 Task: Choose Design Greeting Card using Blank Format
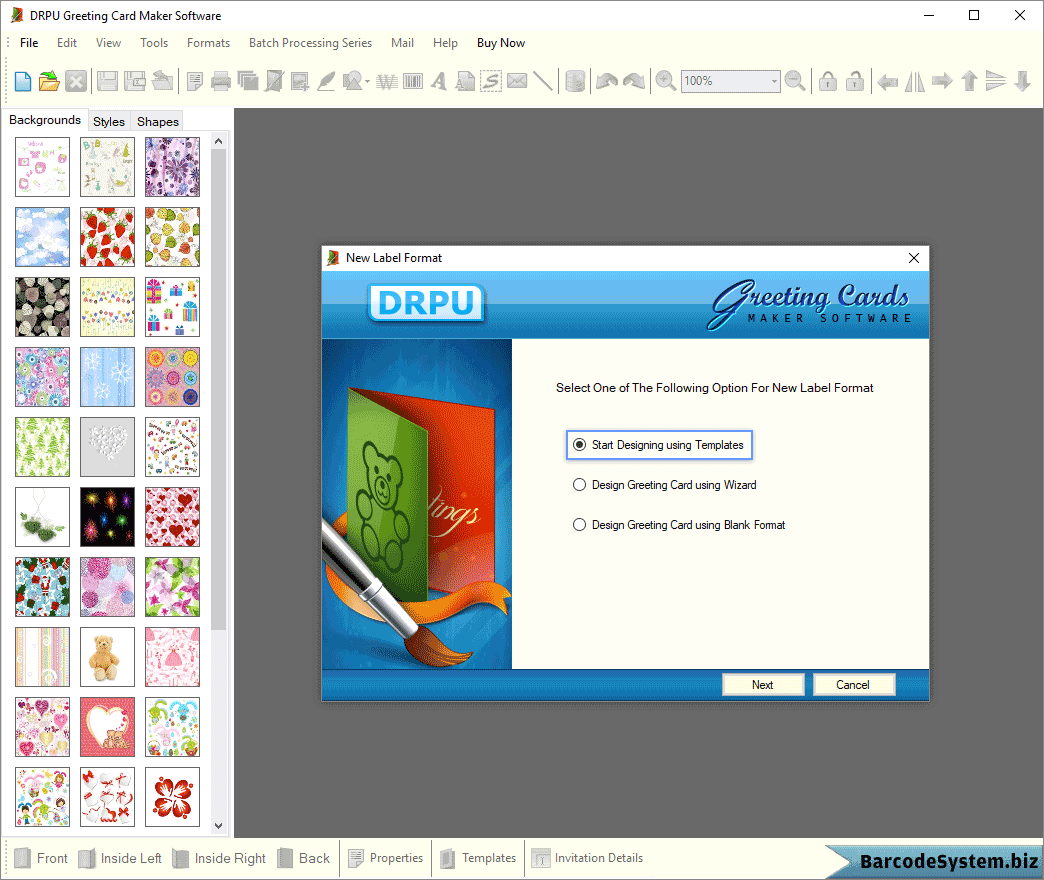(x=679, y=525)
